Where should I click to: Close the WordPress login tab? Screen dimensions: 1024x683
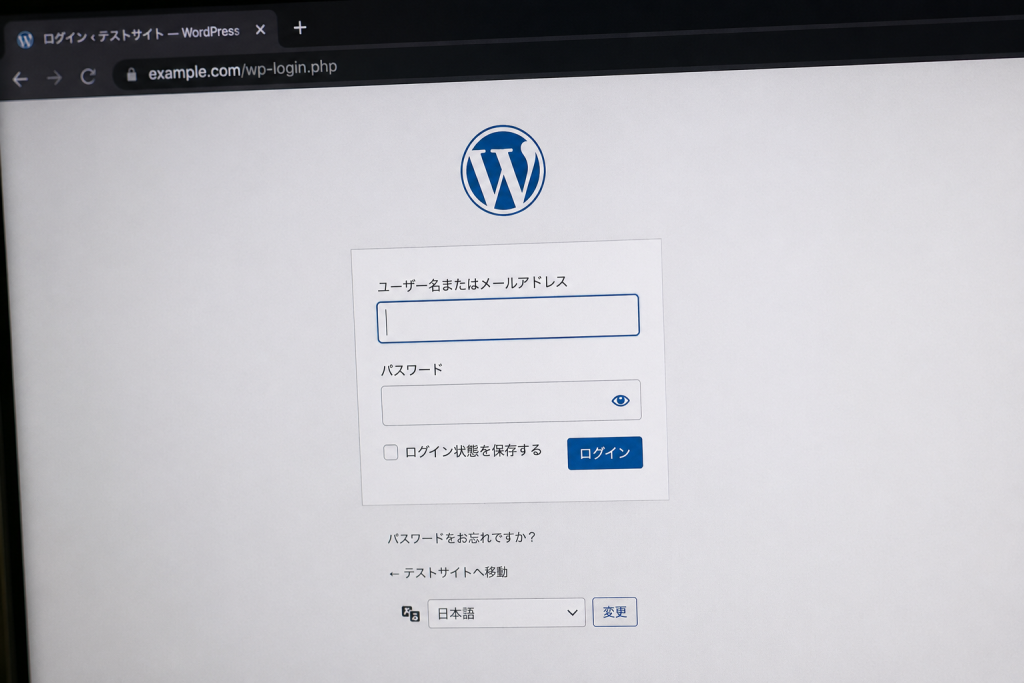pos(260,30)
